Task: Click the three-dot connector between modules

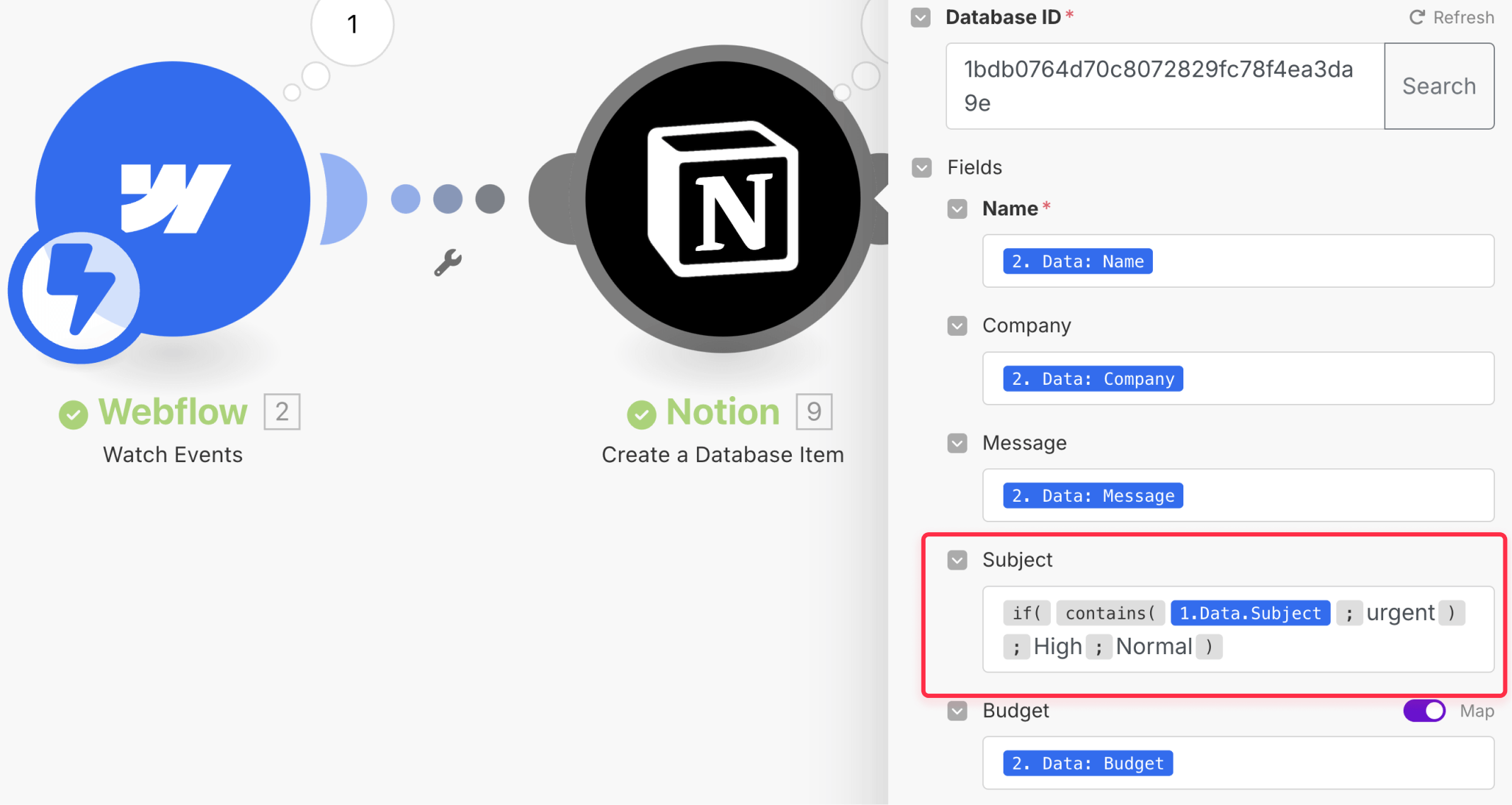Action: pos(448,199)
